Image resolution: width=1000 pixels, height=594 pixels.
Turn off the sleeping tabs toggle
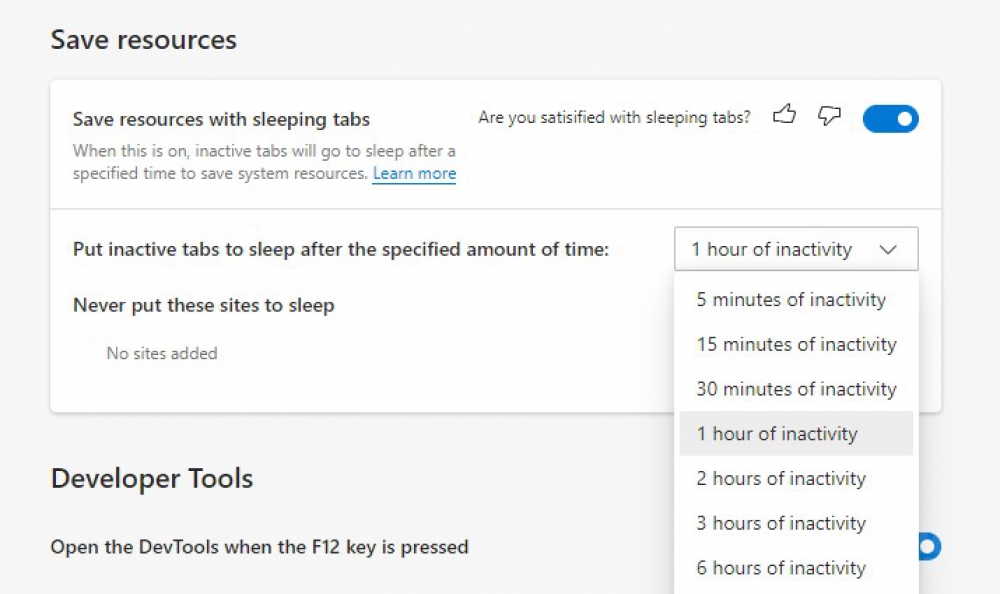tap(890, 119)
